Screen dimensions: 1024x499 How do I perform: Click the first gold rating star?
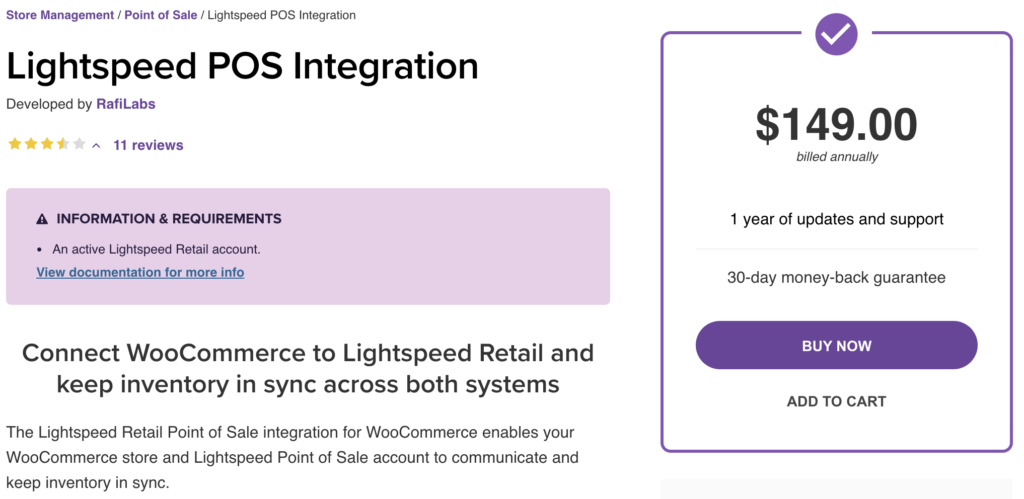click(14, 144)
